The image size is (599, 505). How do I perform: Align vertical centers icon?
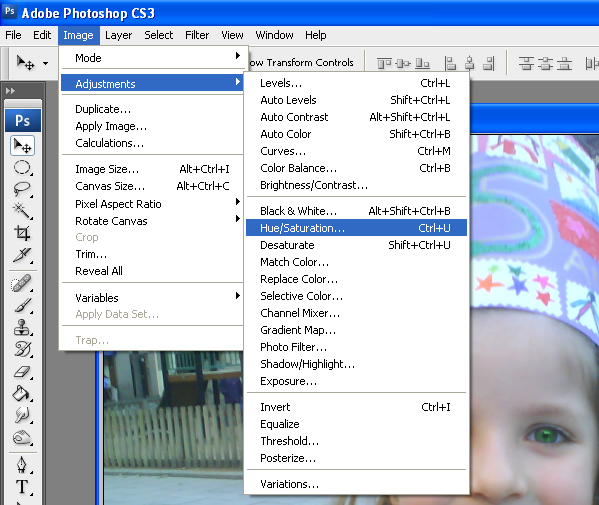pyautogui.click(x=403, y=63)
